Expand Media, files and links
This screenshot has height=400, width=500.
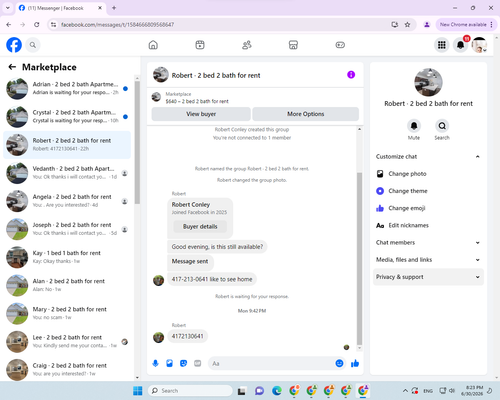click(x=428, y=260)
